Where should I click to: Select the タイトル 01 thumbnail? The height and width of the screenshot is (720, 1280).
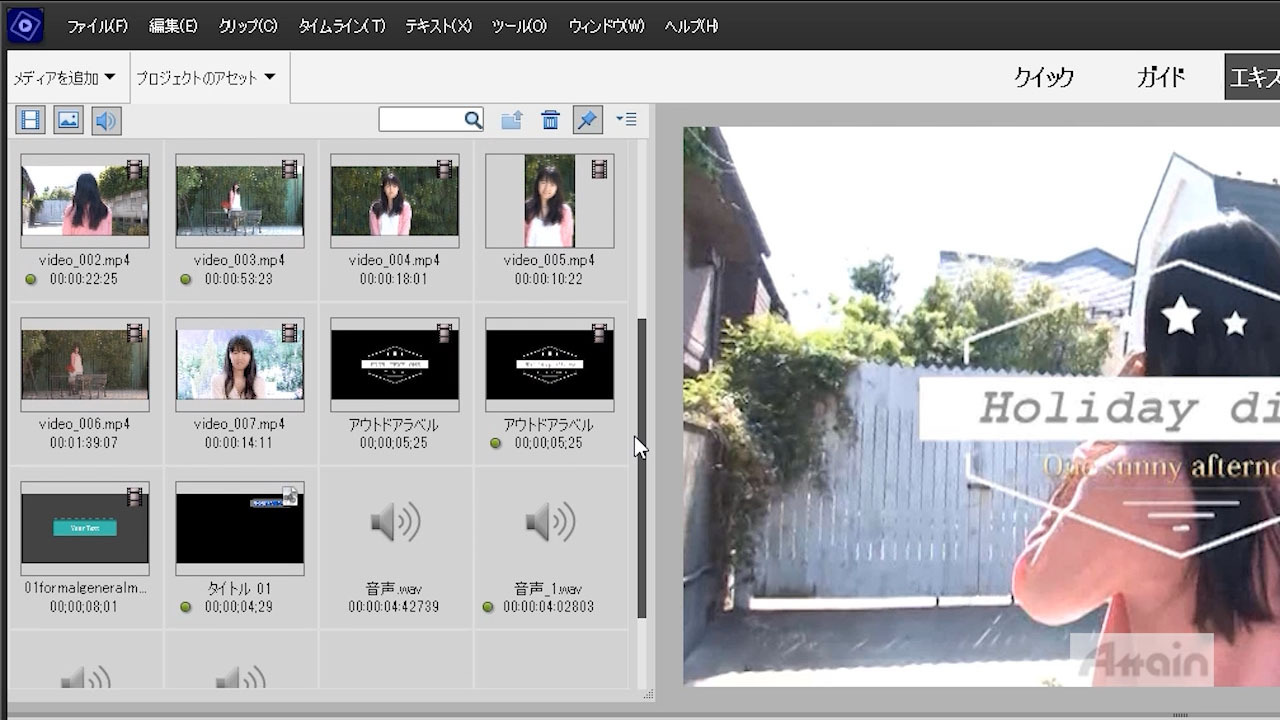(240, 528)
